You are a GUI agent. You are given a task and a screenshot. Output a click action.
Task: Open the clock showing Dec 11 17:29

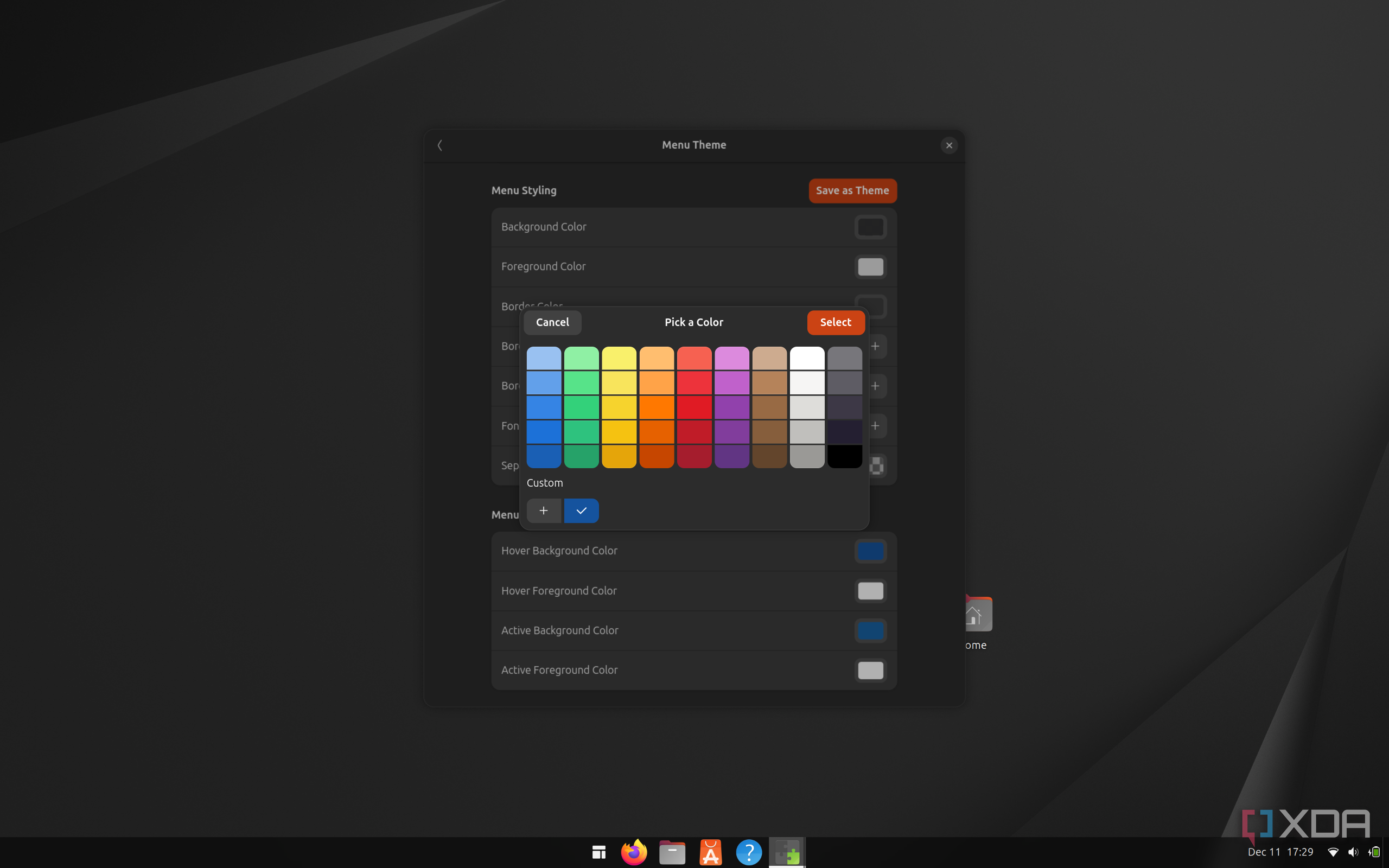click(x=1280, y=852)
